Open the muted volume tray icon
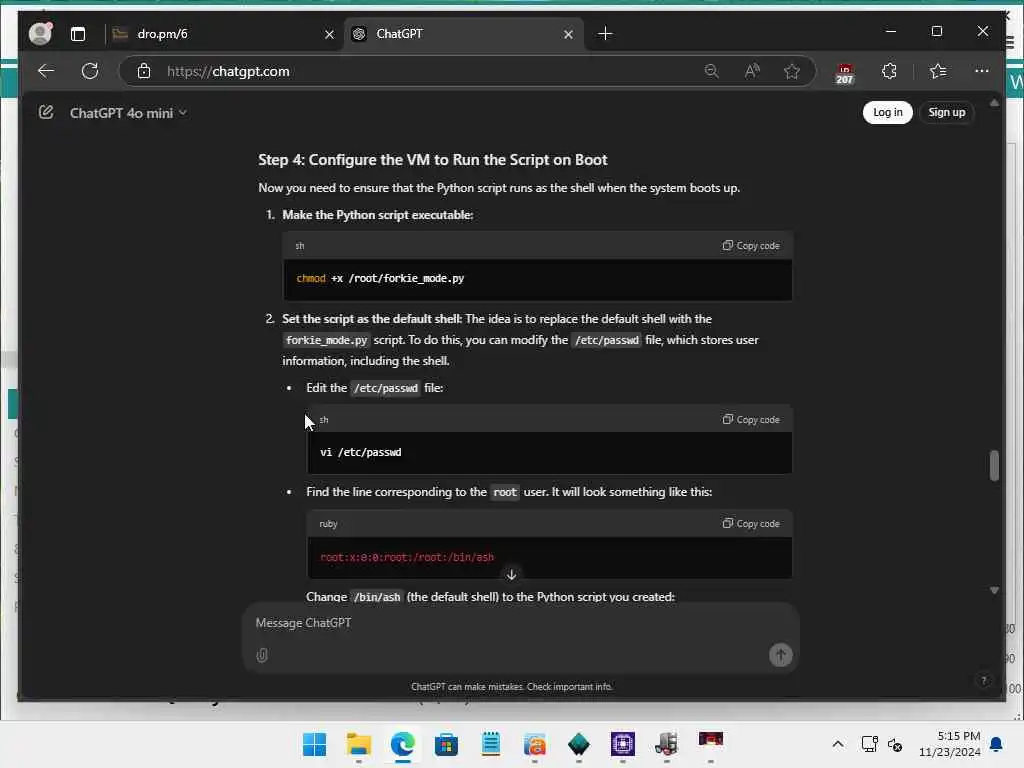This screenshot has height=768, width=1024. pos(895,744)
